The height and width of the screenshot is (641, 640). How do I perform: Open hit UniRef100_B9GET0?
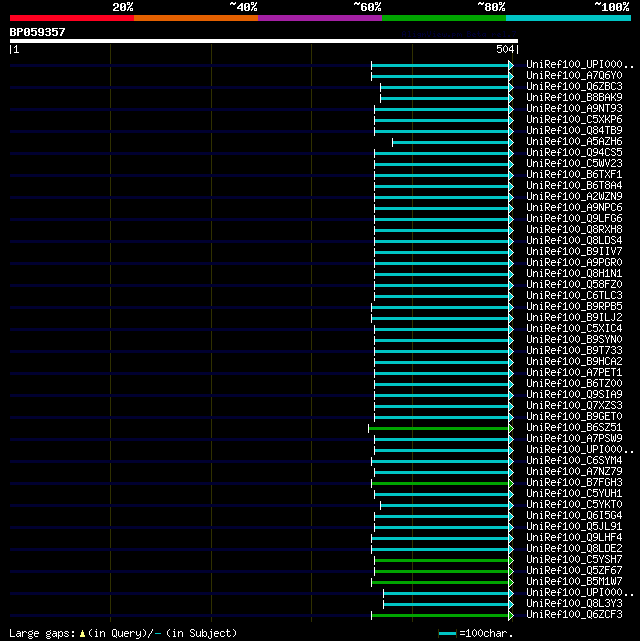tap(574, 417)
